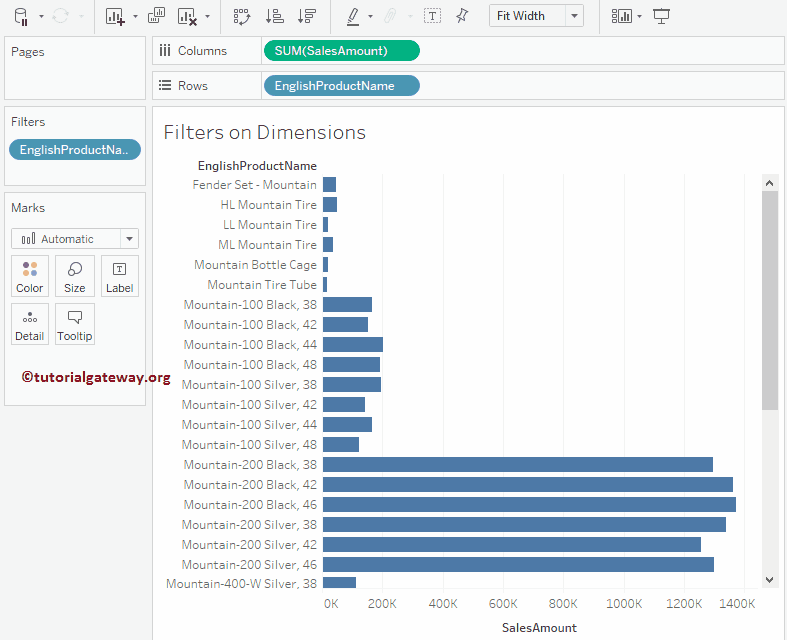Toggle Show Mark Labels

[432, 16]
